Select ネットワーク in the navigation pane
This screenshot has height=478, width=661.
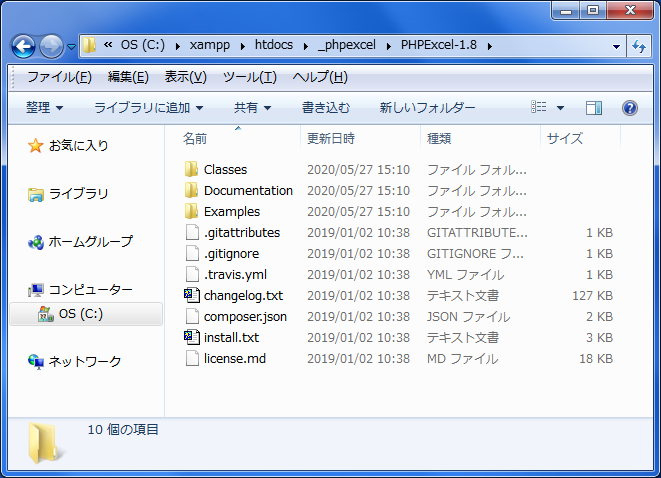pyautogui.click(x=85, y=361)
